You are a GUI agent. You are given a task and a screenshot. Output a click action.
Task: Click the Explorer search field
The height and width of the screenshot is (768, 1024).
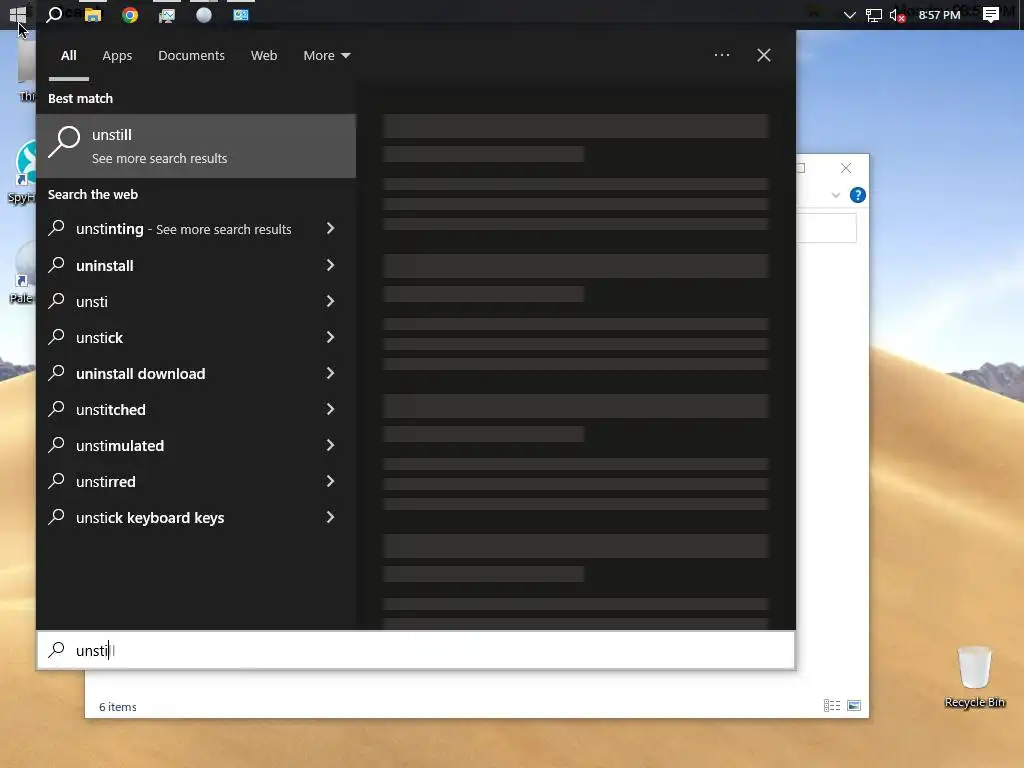tap(826, 228)
